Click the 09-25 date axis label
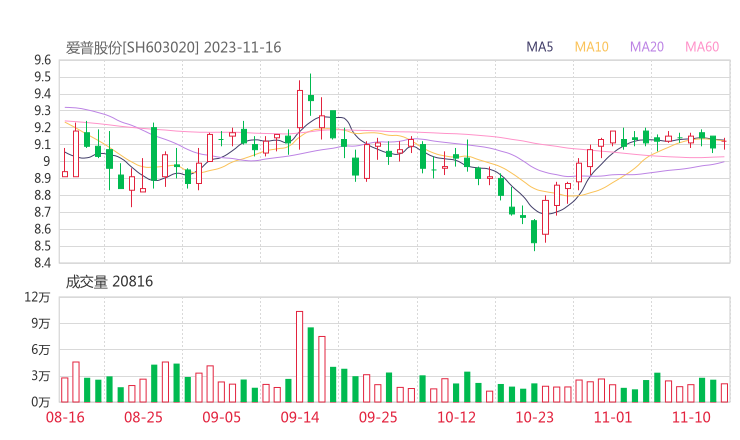 378,417
